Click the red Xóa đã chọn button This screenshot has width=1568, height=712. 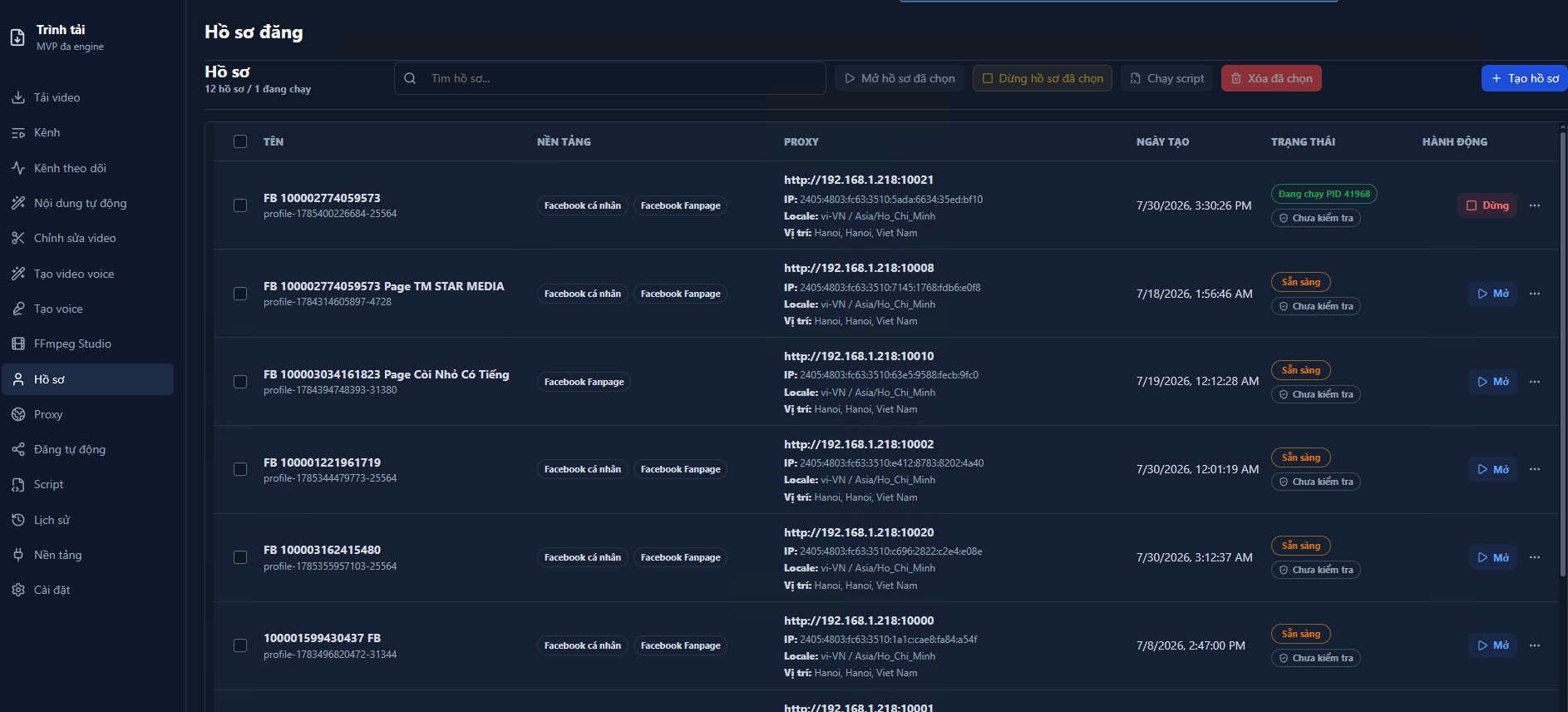point(1271,78)
